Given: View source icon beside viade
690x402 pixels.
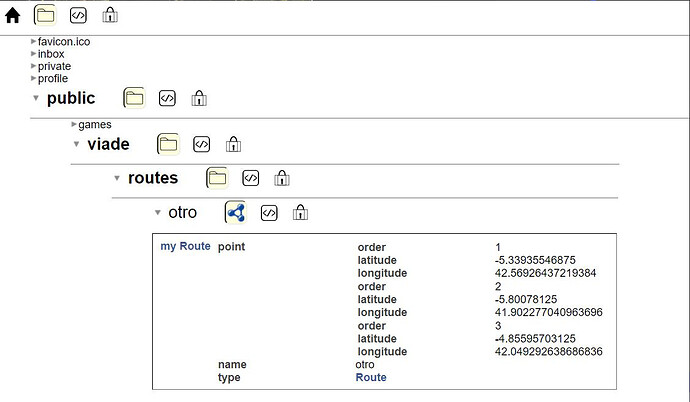Looking at the screenshot, I should click(201, 144).
